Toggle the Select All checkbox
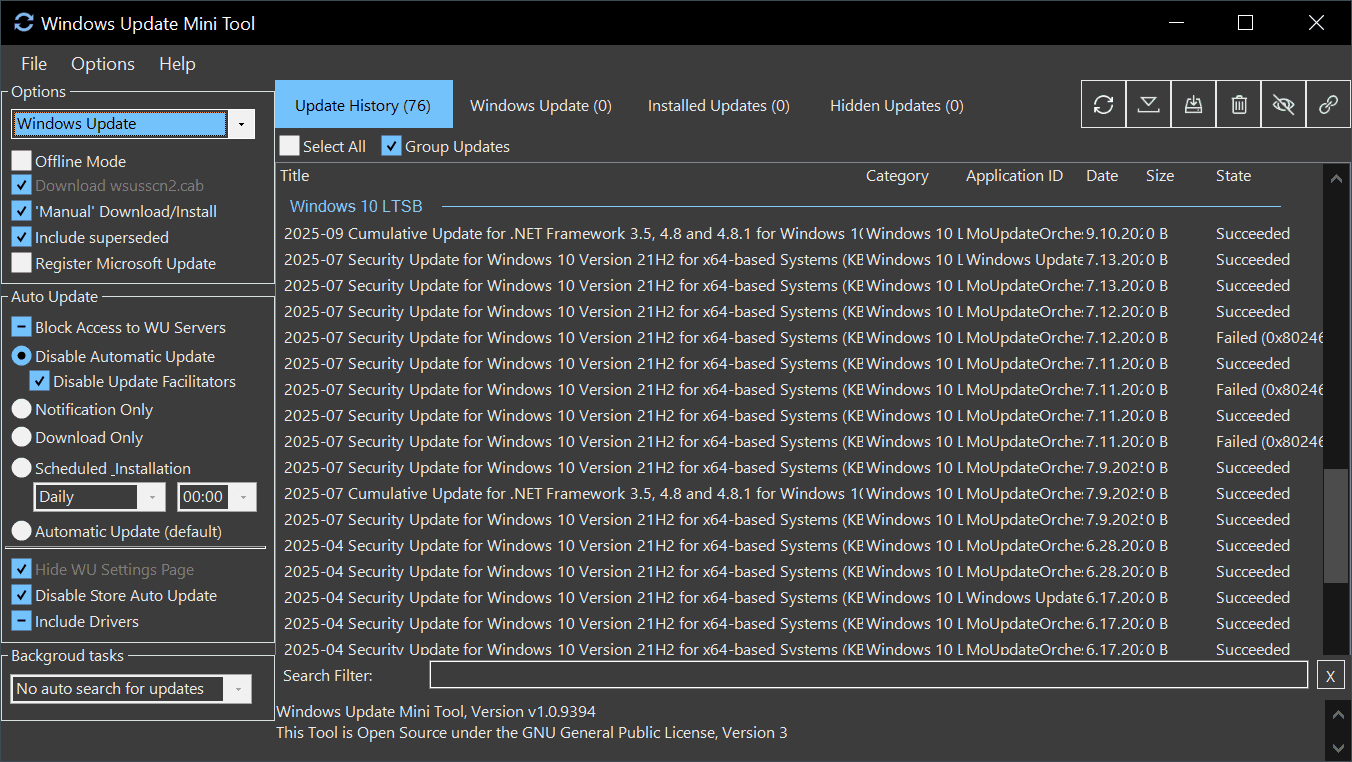 [290, 146]
